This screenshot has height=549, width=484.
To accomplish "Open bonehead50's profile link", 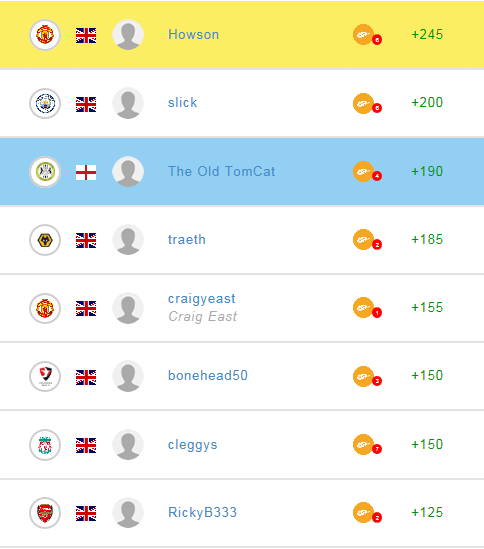I will pyautogui.click(x=208, y=375).
